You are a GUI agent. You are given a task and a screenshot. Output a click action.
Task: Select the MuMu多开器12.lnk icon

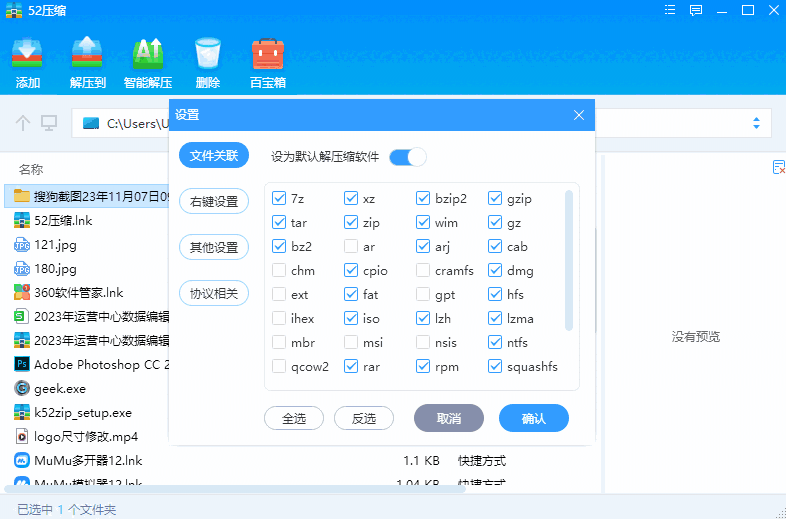tap(22, 460)
